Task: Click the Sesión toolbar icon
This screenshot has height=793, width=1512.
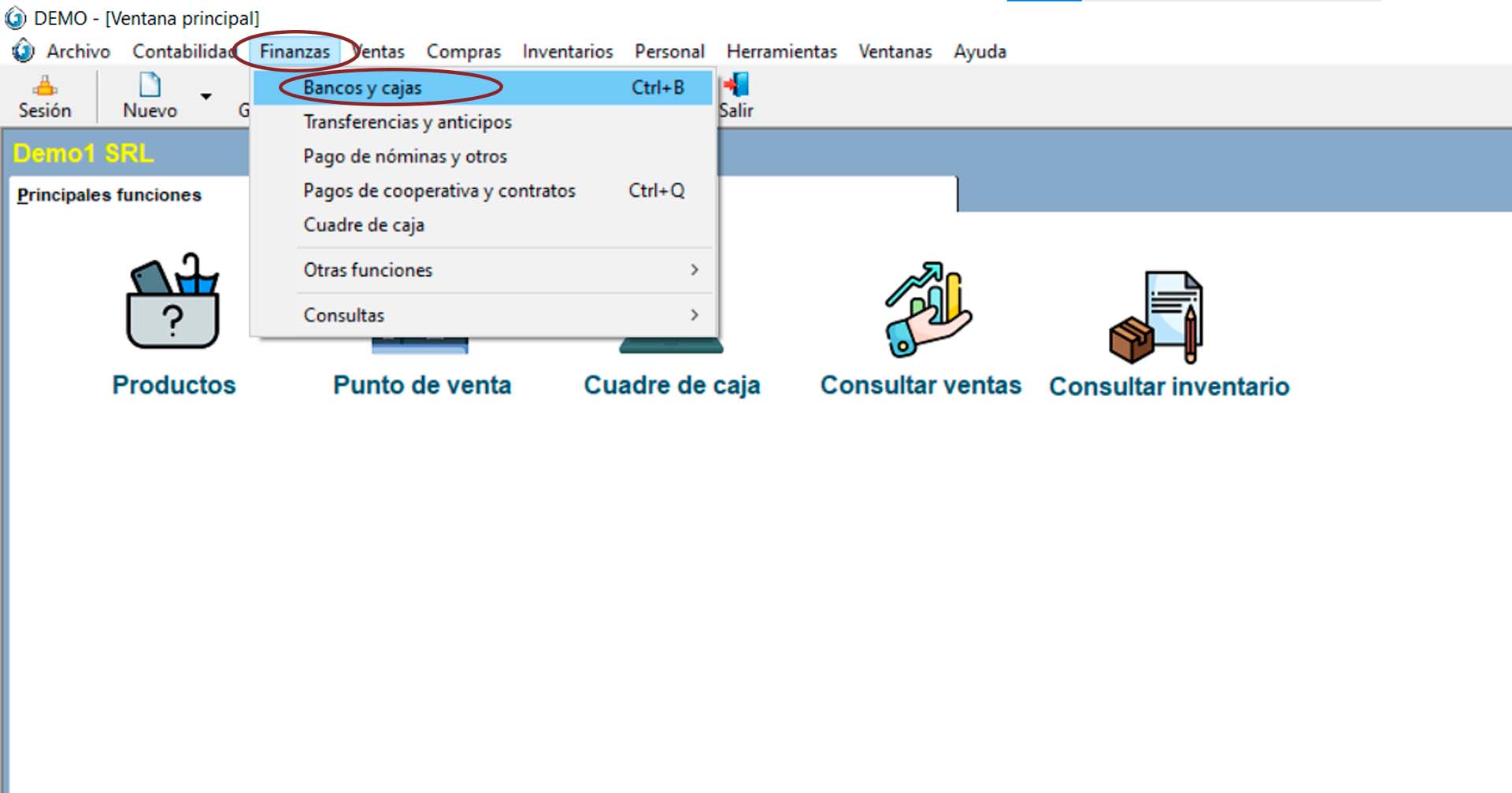Action: pos(45,85)
